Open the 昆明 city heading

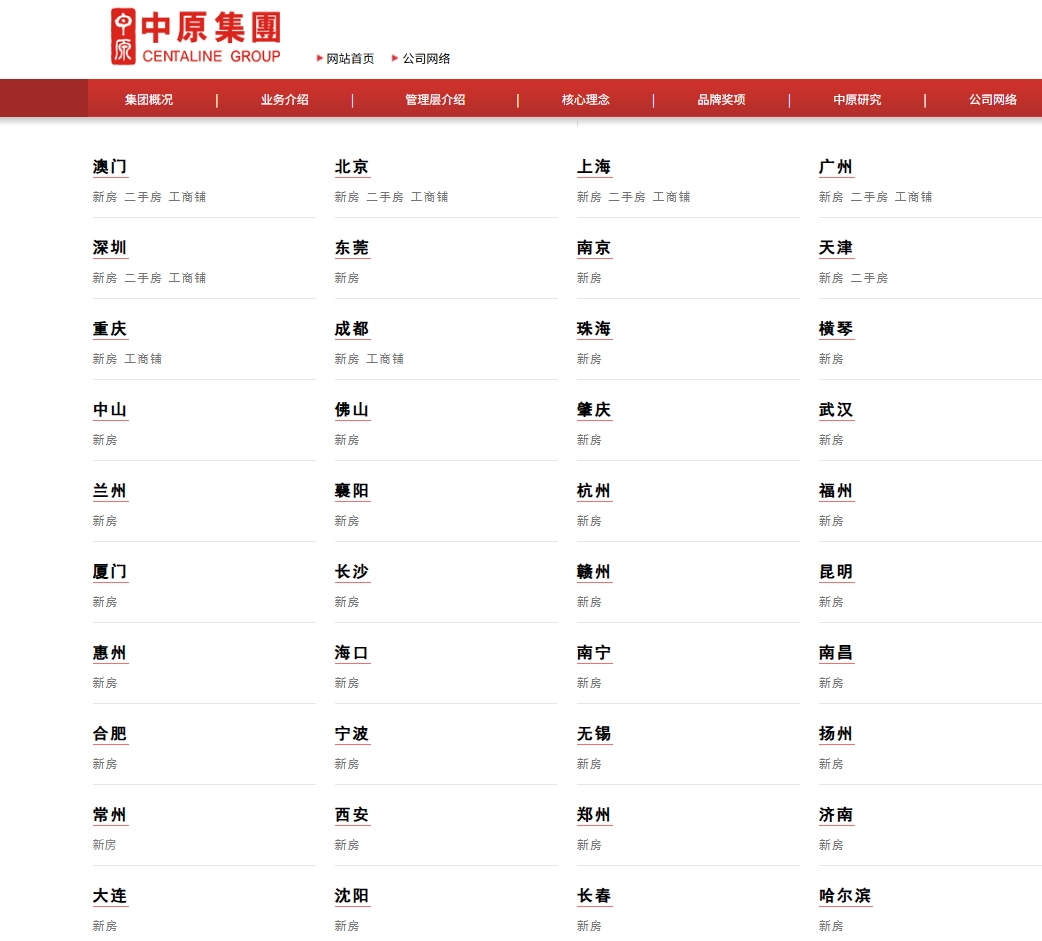click(x=835, y=572)
